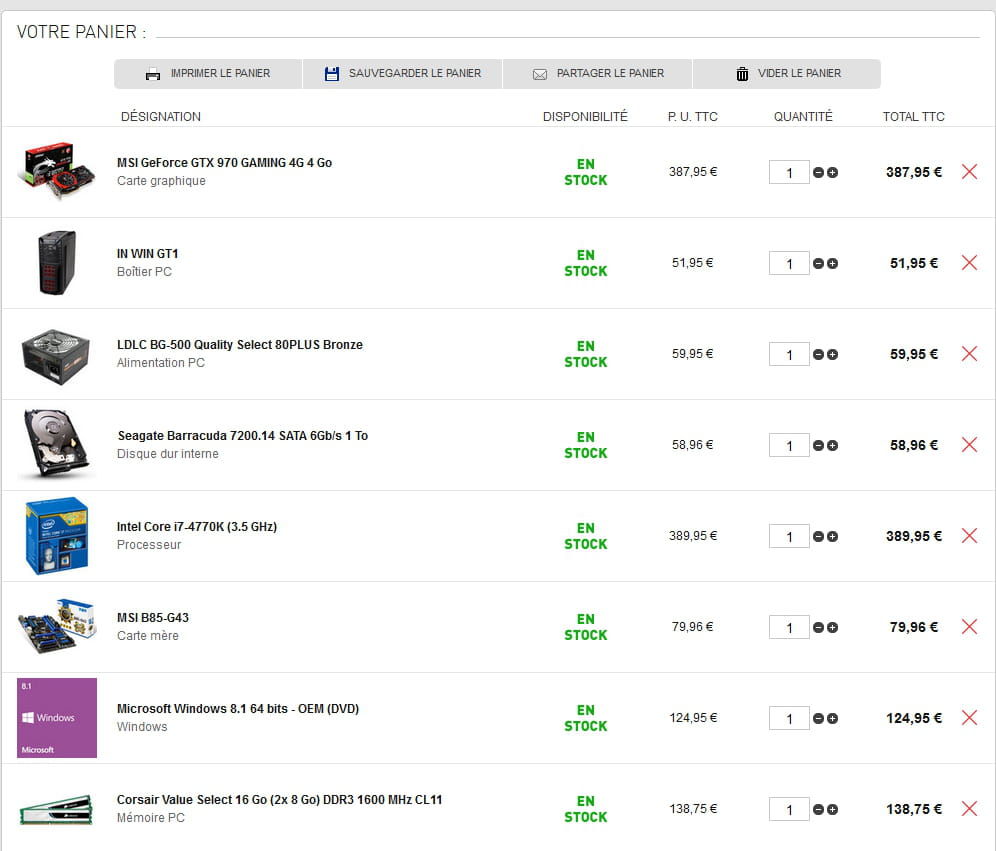This screenshot has width=996, height=851.
Task: Click the floppy disk Sauvegarder le panier icon
Action: 332,74
